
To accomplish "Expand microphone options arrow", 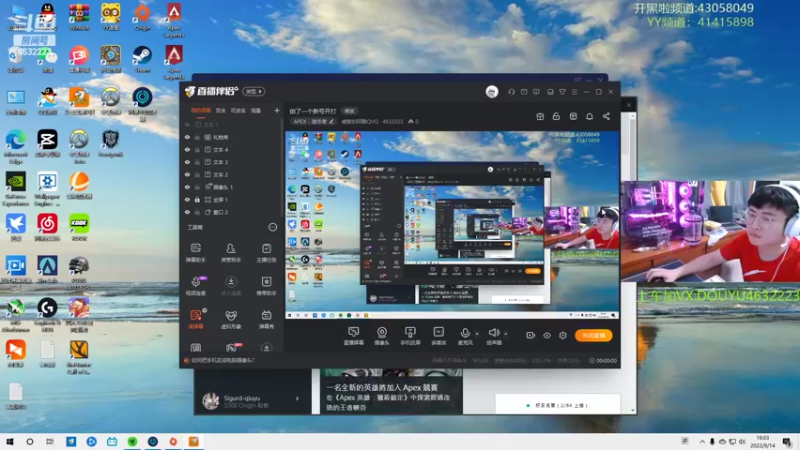I will pos(477,334).
